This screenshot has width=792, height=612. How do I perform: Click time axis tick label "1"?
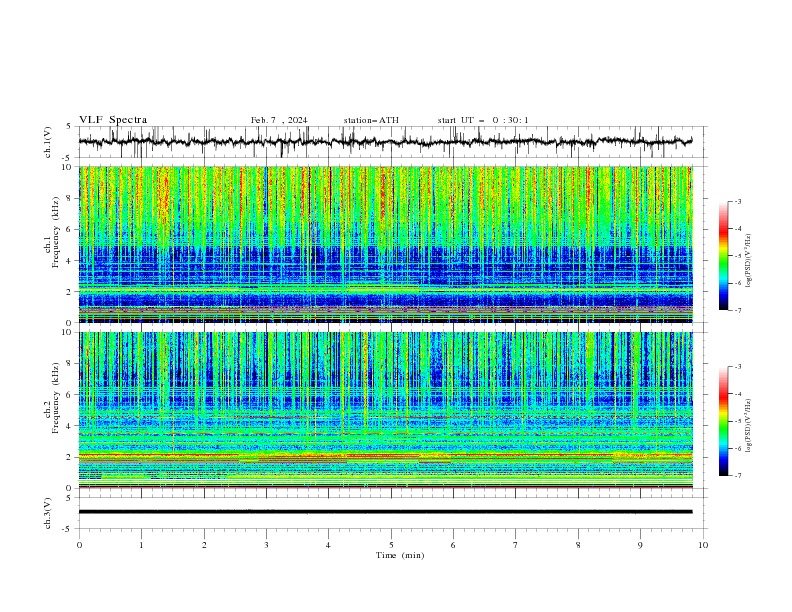click(141, 545)
